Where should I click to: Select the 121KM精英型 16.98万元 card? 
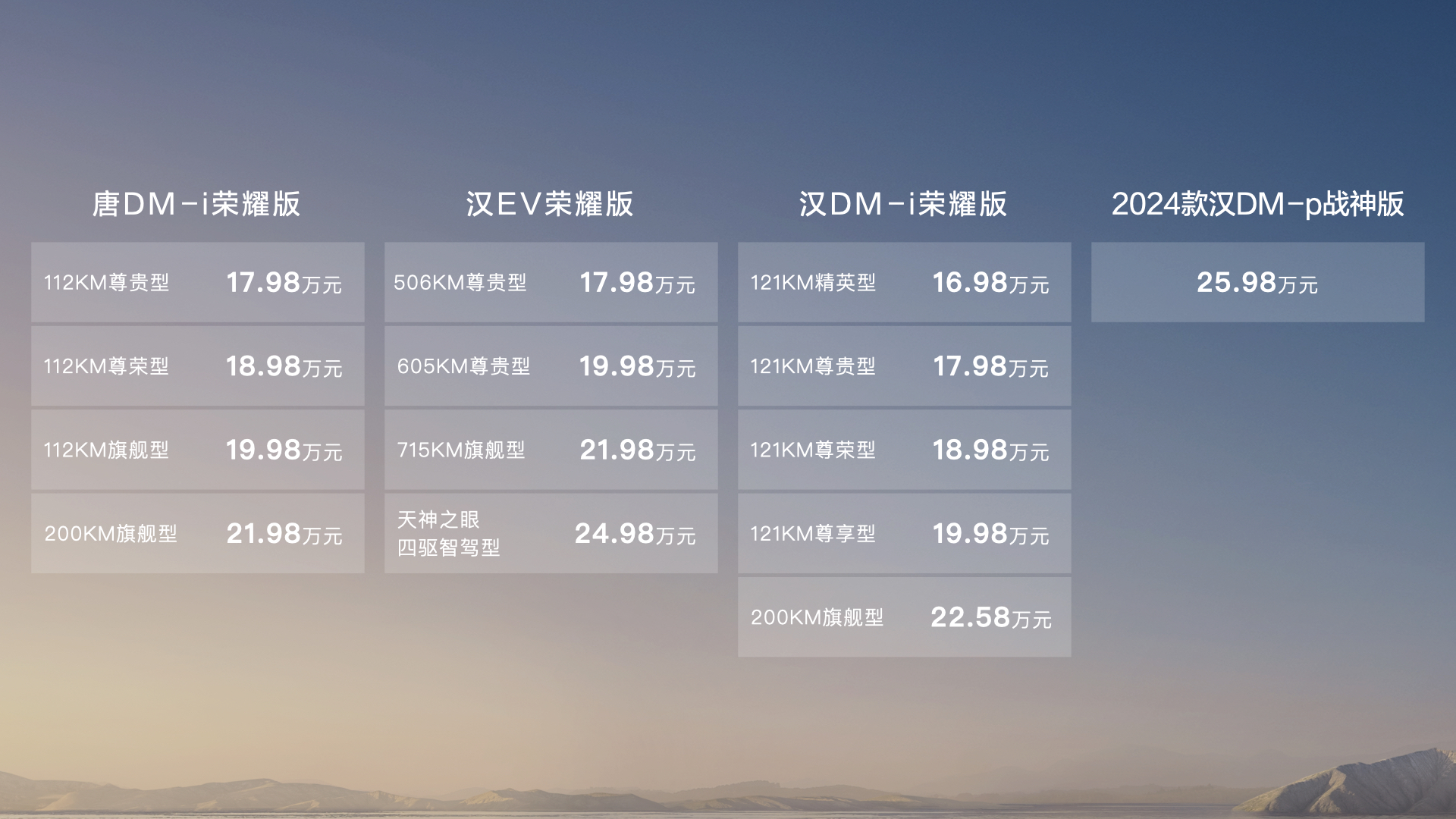pyautogui.click(x=904, y=282)
